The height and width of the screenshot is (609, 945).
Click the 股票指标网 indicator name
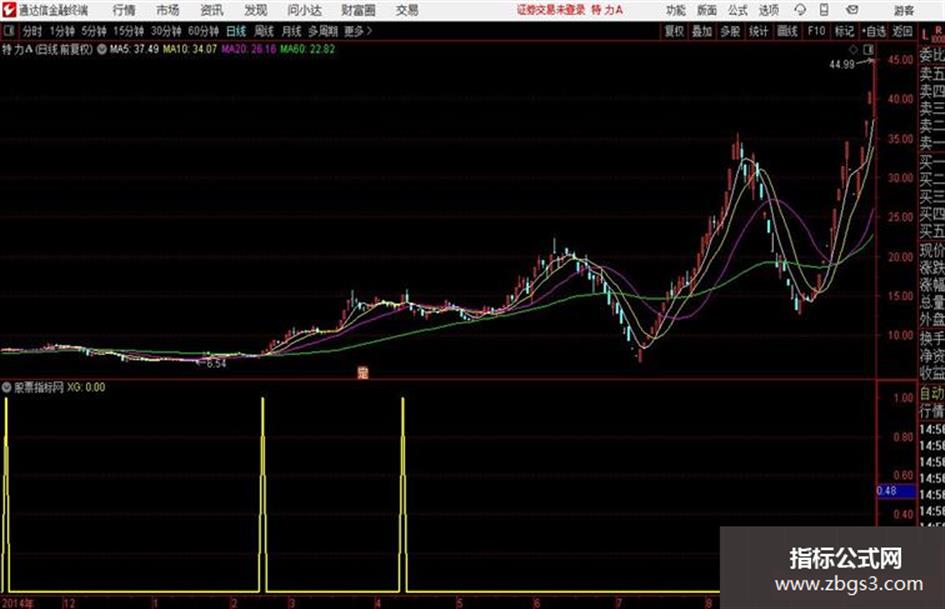click(x=39, y=387)
